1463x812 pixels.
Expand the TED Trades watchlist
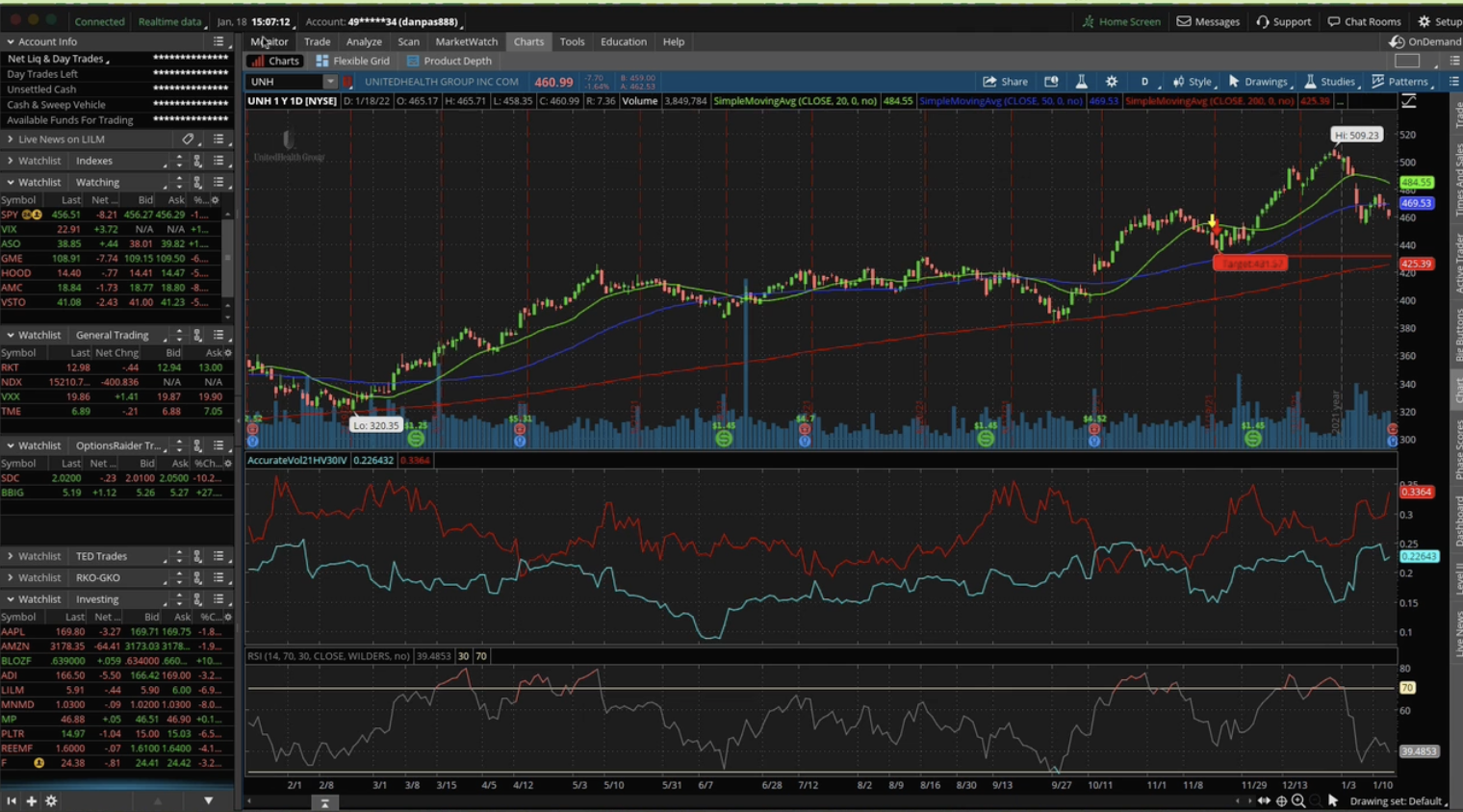(11, 556)
